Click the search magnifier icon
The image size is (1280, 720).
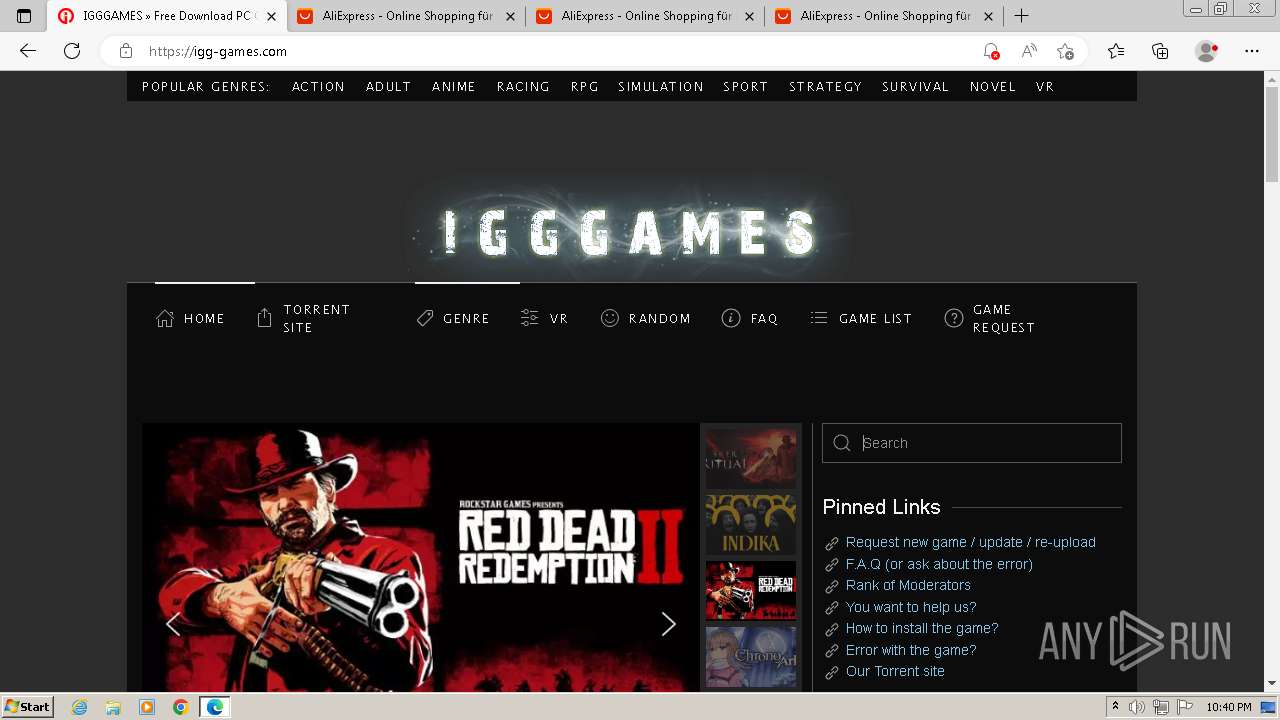[842, 443]
